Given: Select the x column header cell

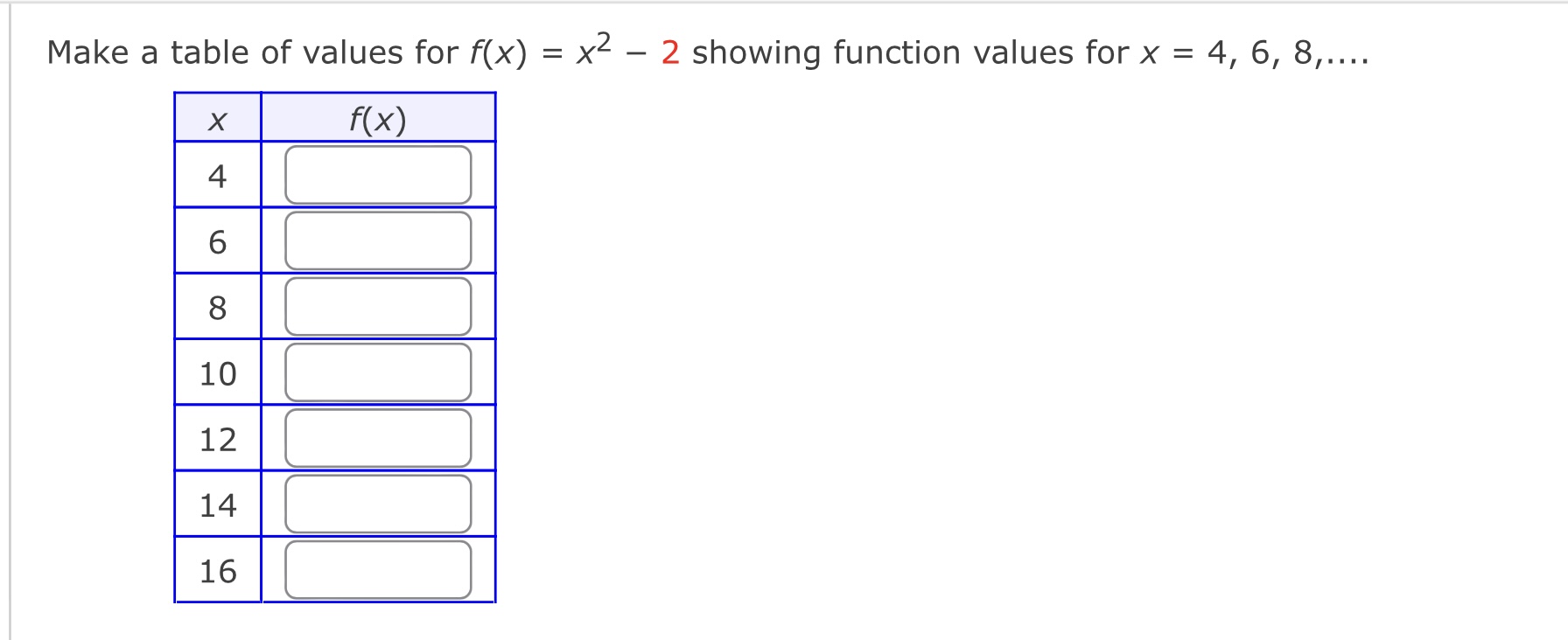Looking at the screenshot, I should point(218,118).
